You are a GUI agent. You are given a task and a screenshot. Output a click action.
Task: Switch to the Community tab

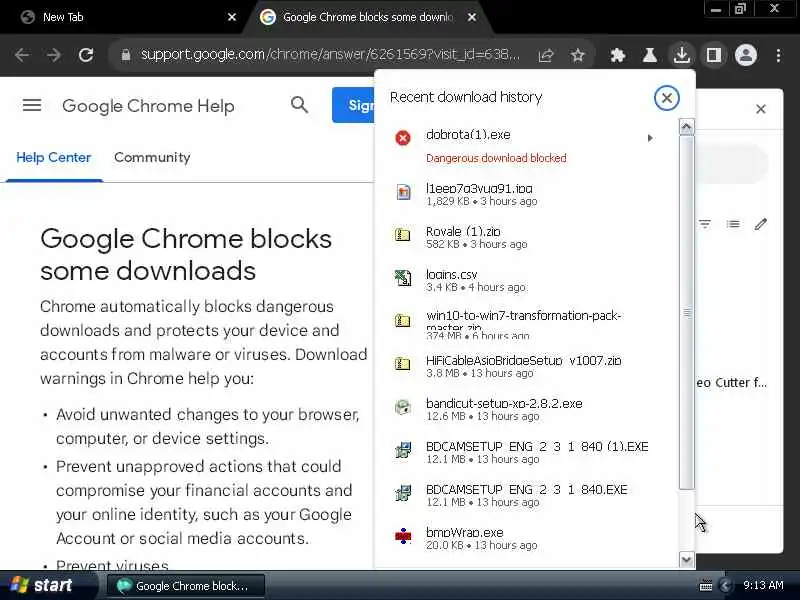point(152,158)
